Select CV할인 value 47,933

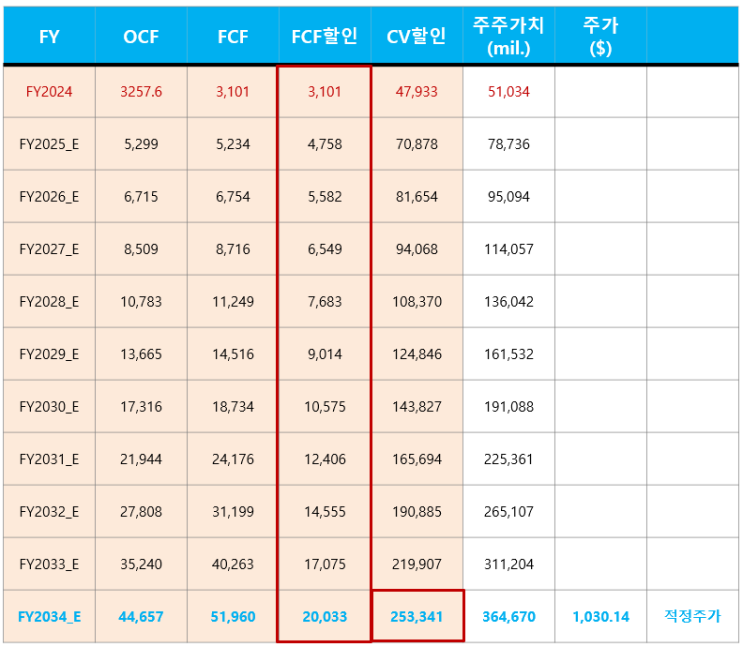[417, 91]
